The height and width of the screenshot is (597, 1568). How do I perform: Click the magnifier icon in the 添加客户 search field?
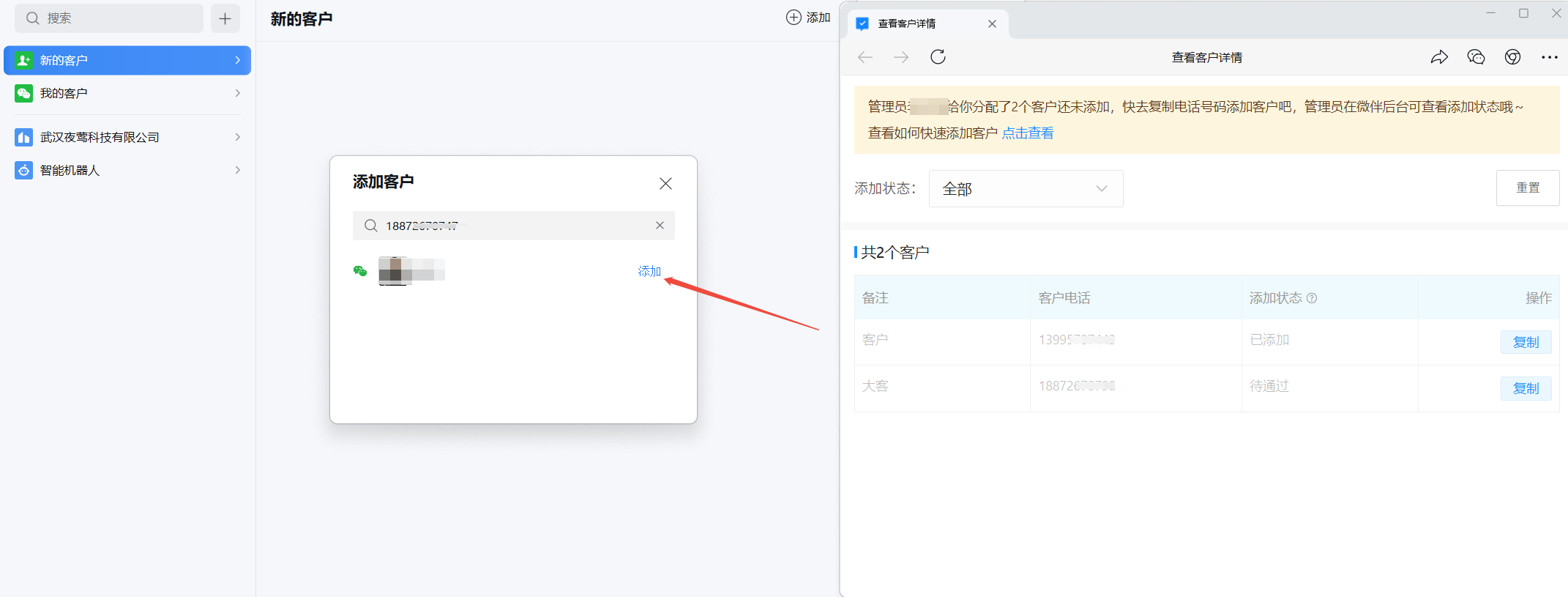[371, 226]
